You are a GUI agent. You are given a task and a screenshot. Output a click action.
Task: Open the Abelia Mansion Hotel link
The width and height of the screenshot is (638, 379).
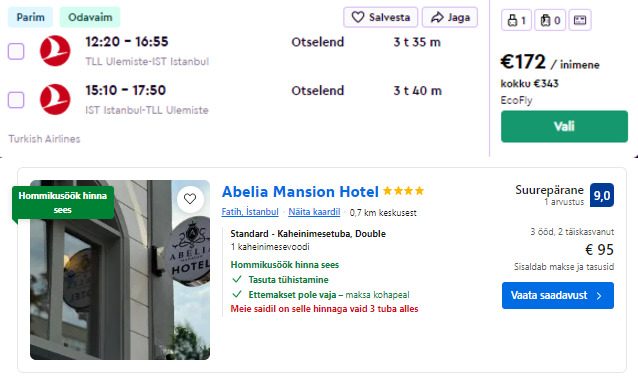click(x=300, y=191)
